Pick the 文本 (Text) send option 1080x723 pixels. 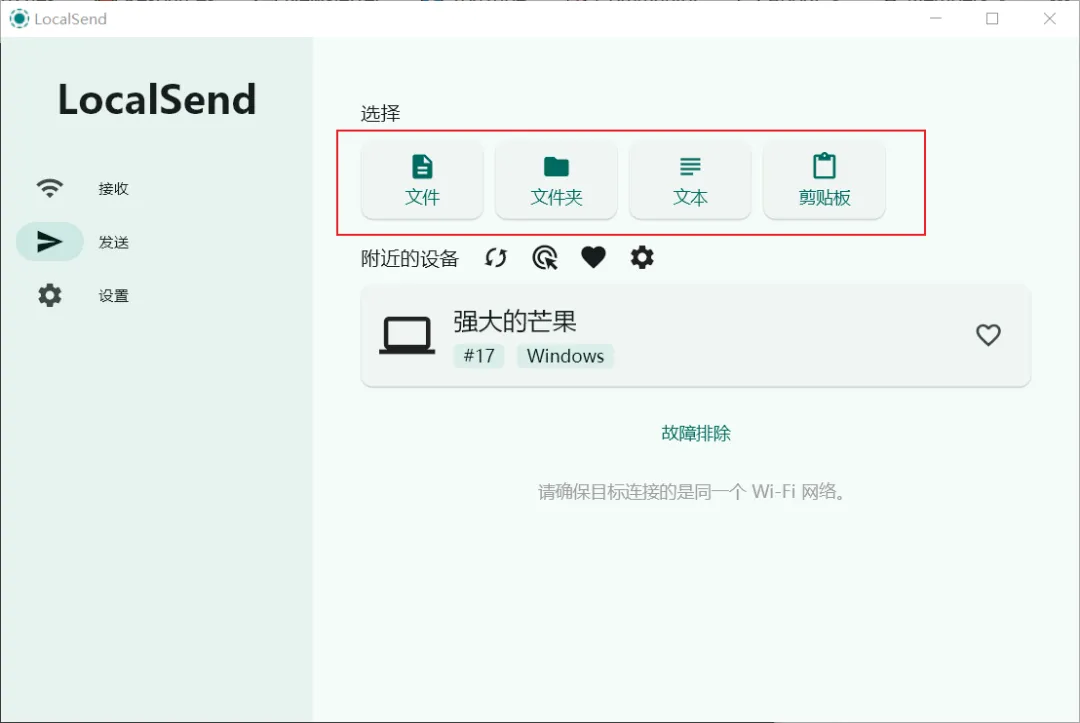click(689, 180)
